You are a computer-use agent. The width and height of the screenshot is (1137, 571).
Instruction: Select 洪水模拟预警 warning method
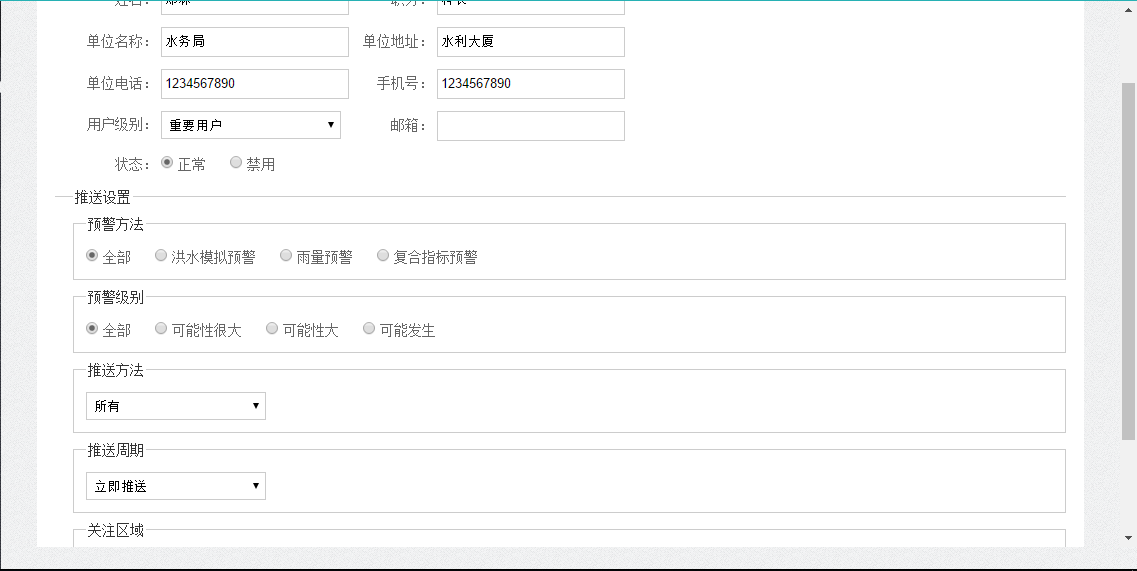[161, 256]
